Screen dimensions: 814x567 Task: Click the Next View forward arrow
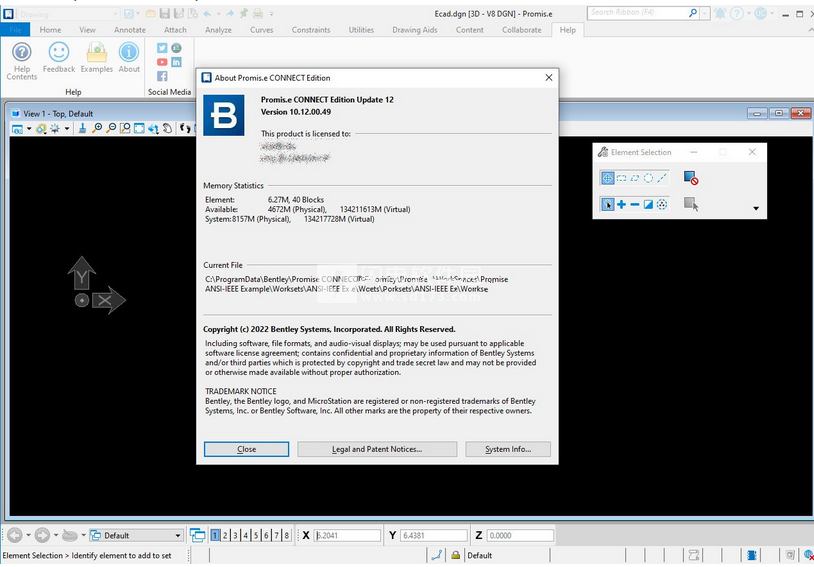coord(42,535)
